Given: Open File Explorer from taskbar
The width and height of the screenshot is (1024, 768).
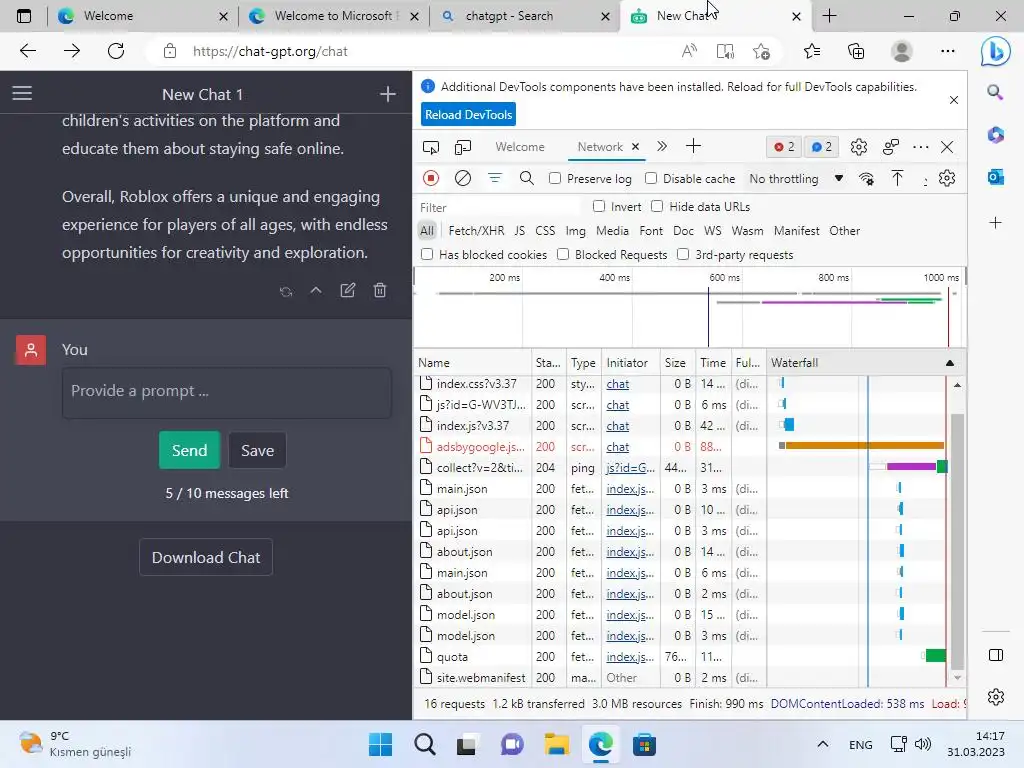Looking at the screenshot, I should point(556,744).
